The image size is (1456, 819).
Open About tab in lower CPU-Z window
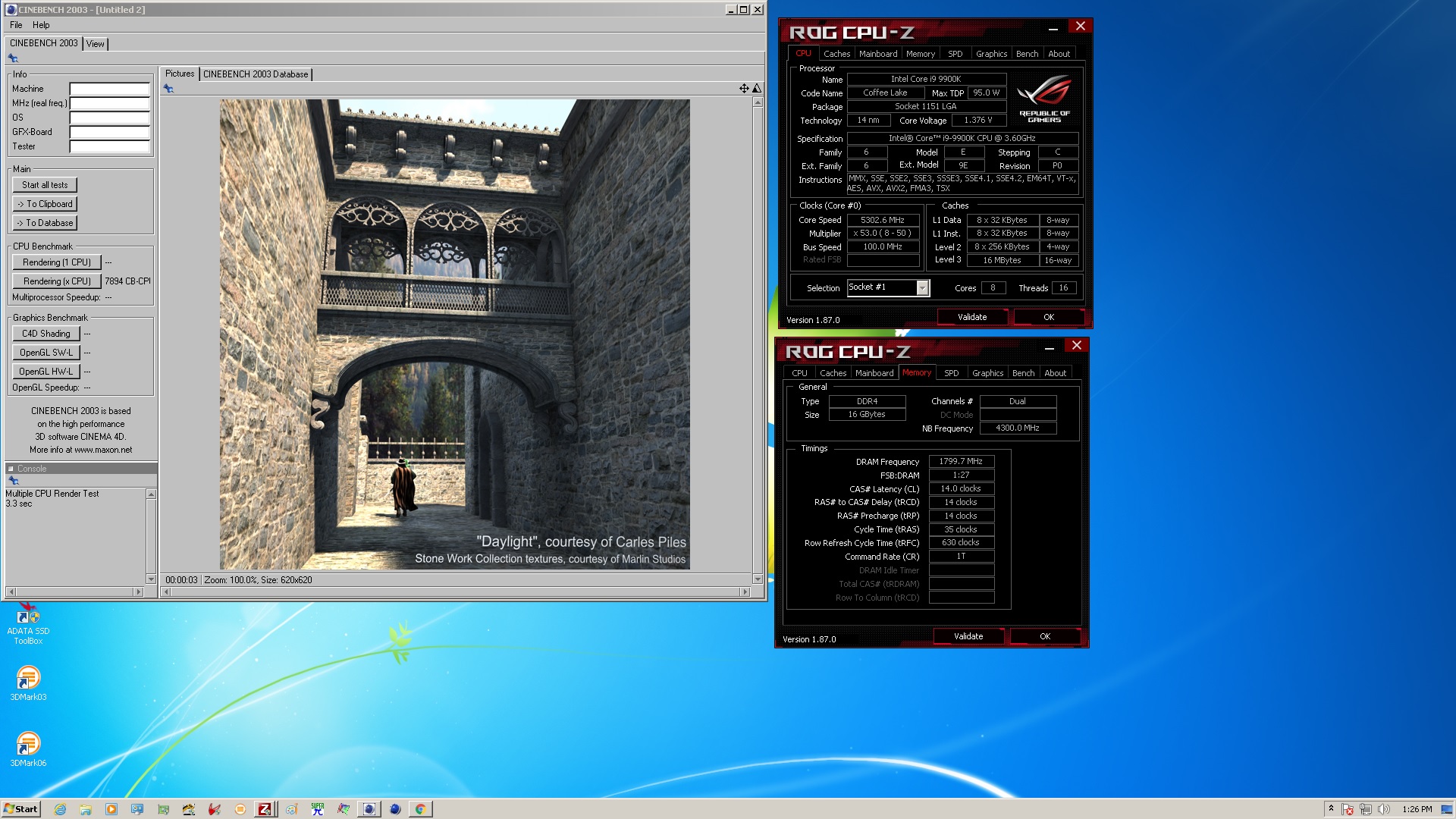pyautogui.click(x=1055, y=373)
